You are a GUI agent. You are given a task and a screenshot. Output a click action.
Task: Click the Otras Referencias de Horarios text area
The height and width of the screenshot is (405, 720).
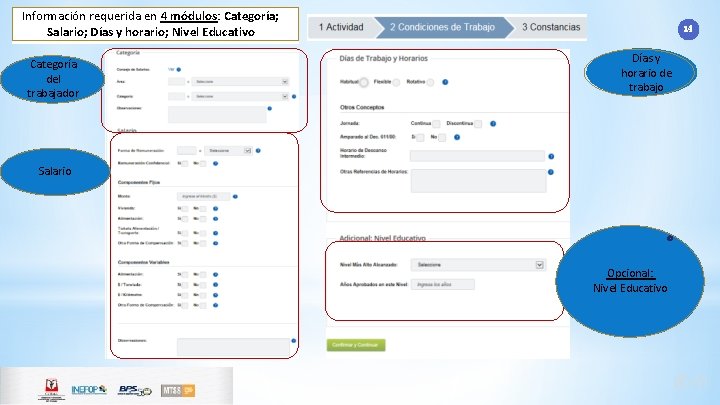click(478, 180)
